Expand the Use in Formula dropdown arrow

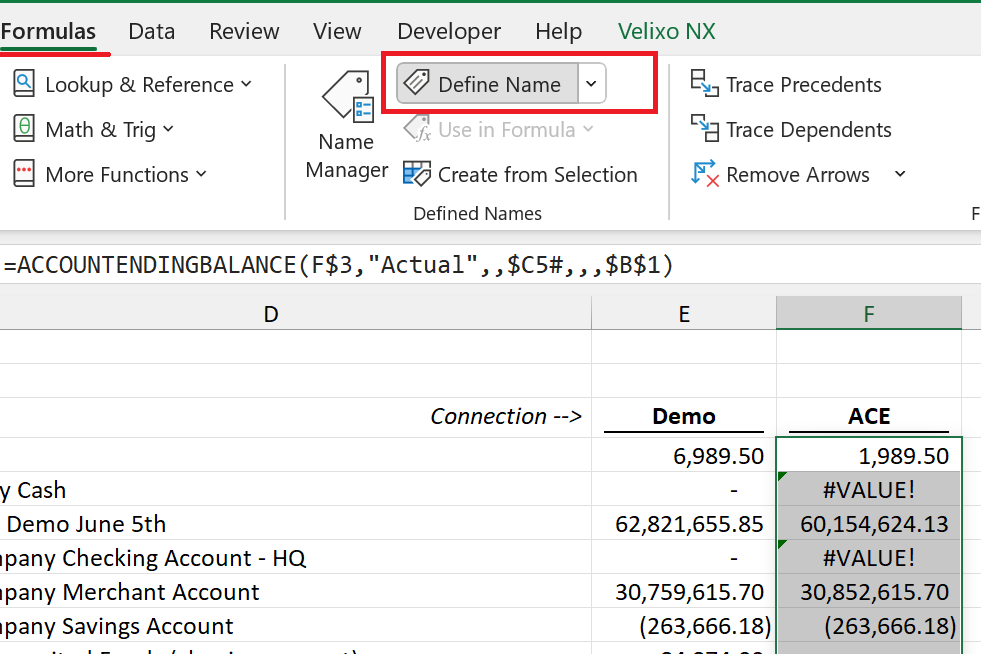pyautogui.click(x=588, y=129)
